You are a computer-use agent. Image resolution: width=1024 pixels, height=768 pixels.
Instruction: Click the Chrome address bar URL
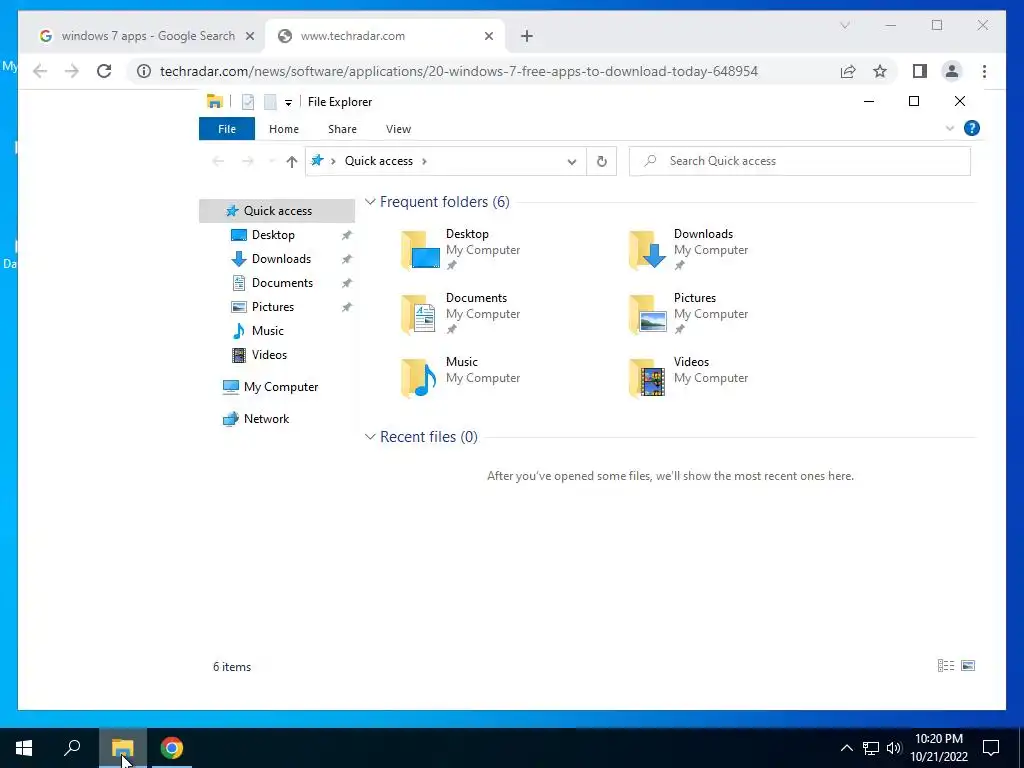click(x=458, y=71)
